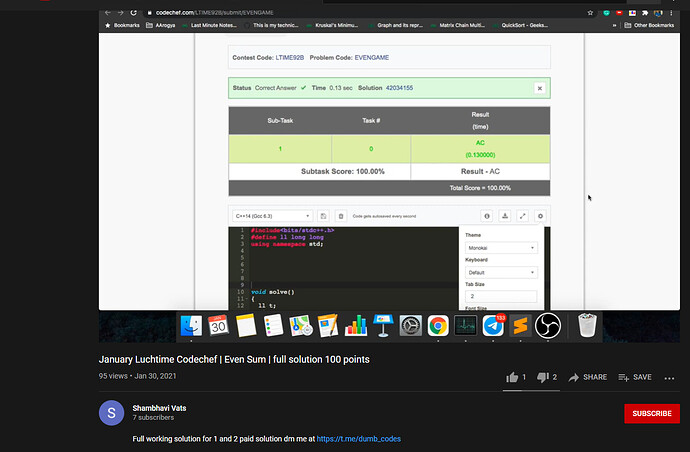Open Telegram with 133 badge

coord(493,326)
